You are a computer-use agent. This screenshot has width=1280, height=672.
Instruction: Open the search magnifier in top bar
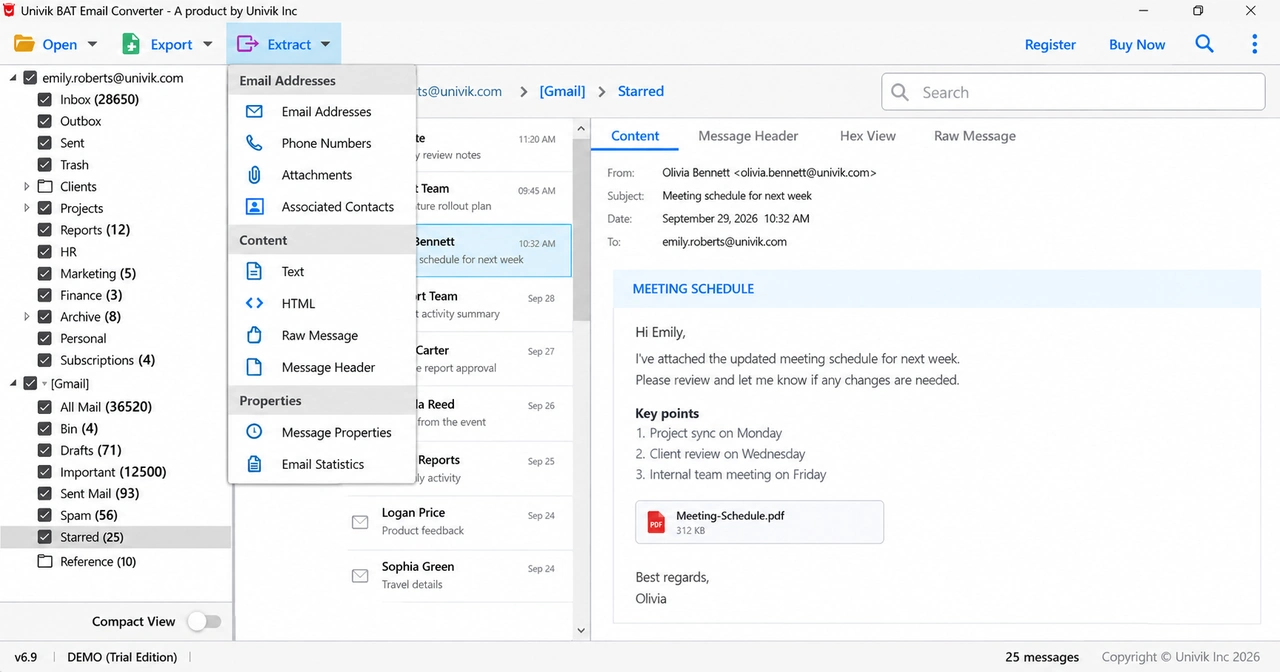1204,44
